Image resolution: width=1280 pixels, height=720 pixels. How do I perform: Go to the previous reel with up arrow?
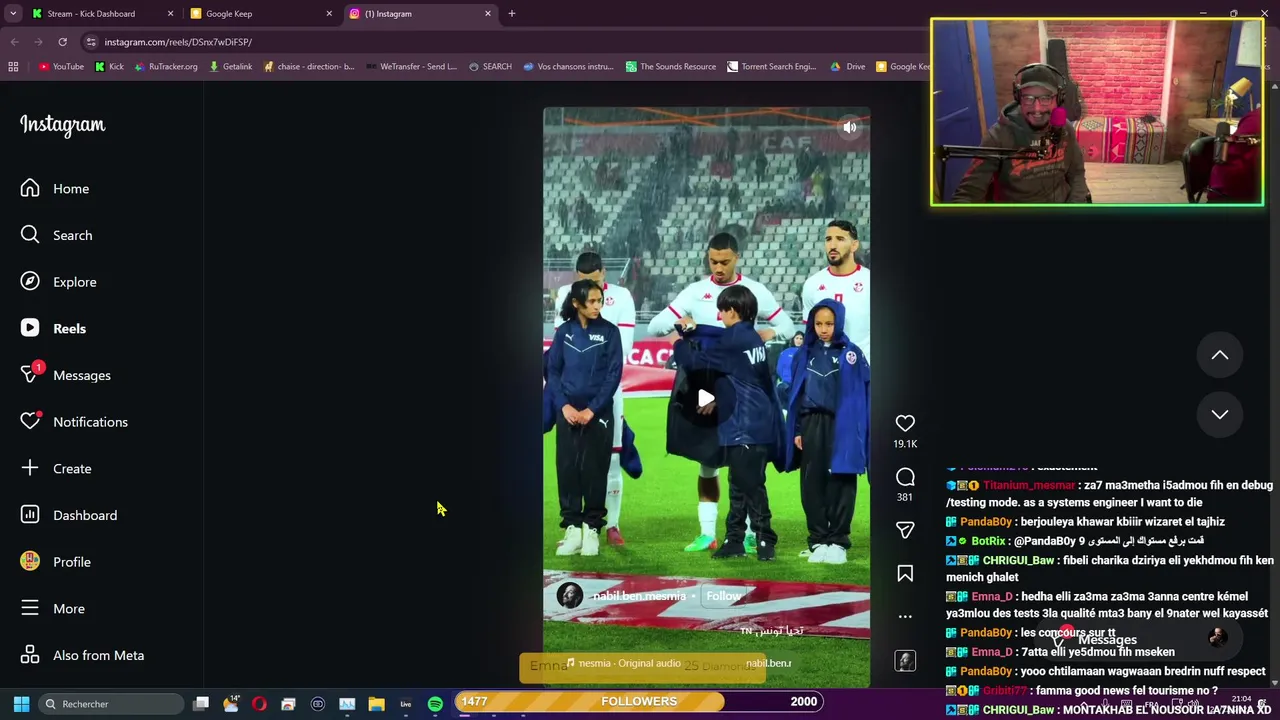pos(1220,355)
